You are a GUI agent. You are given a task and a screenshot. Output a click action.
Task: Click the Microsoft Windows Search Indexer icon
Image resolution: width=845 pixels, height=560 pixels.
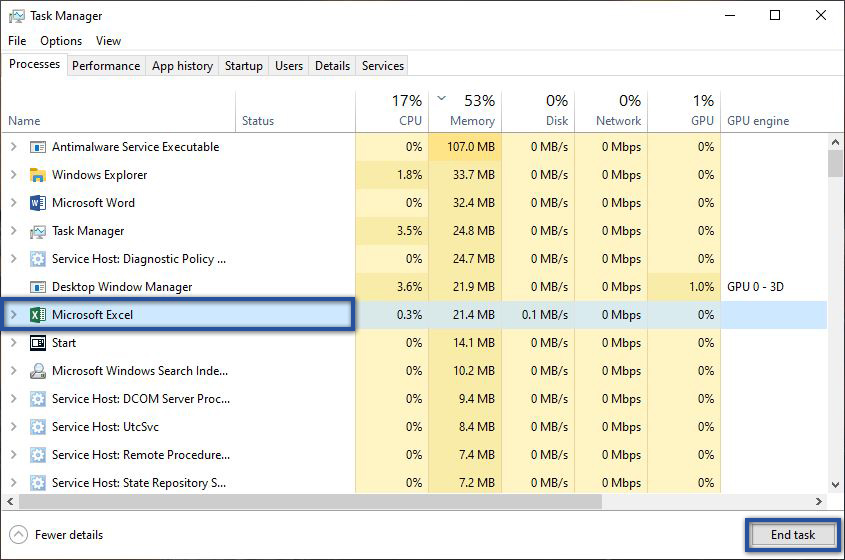point(38,371)
